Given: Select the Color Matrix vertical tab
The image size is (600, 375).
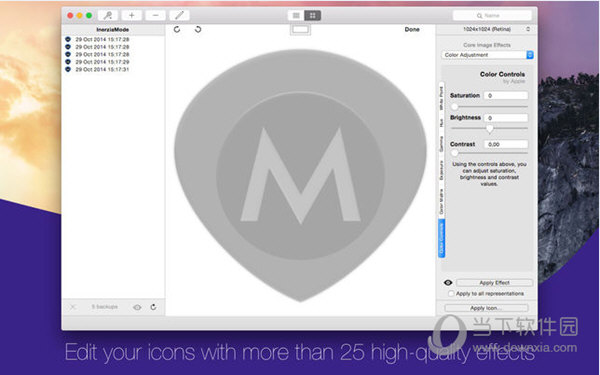Looking at the screenshot, I should click(x=441, y=201).
